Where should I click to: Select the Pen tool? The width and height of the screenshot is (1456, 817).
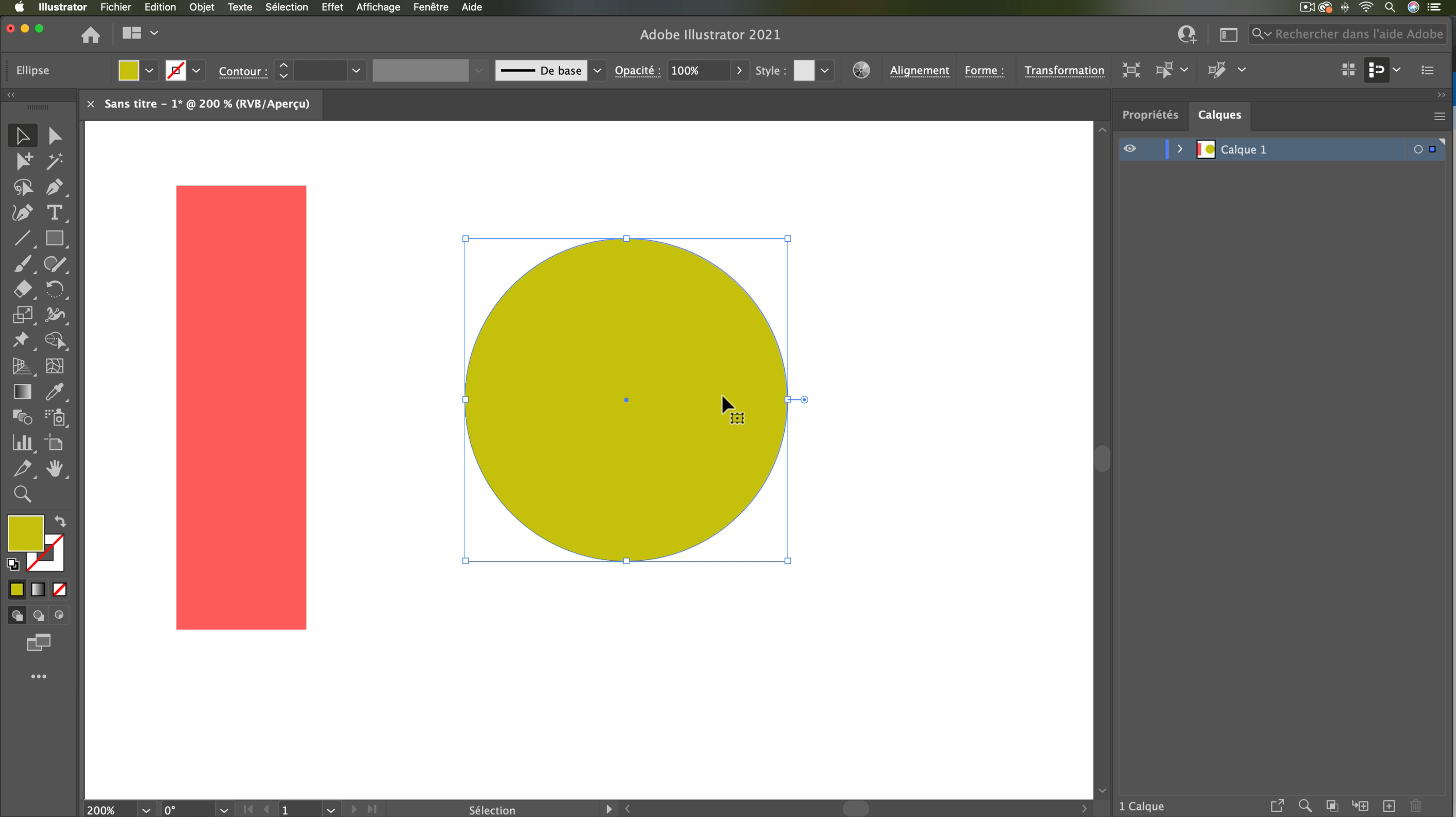click(54, 187)
